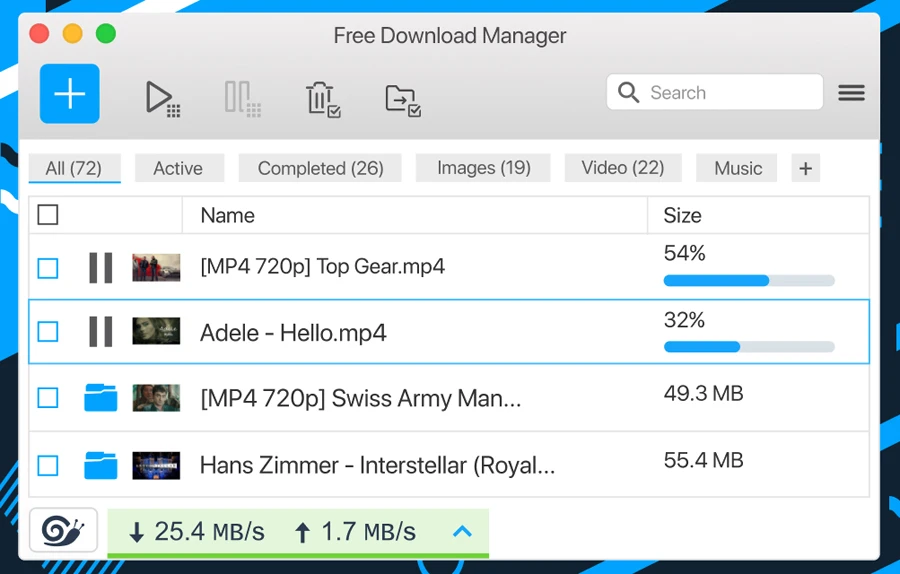Click the Interstellar thumbnail

pyautogui.click(x=156, y=465)
